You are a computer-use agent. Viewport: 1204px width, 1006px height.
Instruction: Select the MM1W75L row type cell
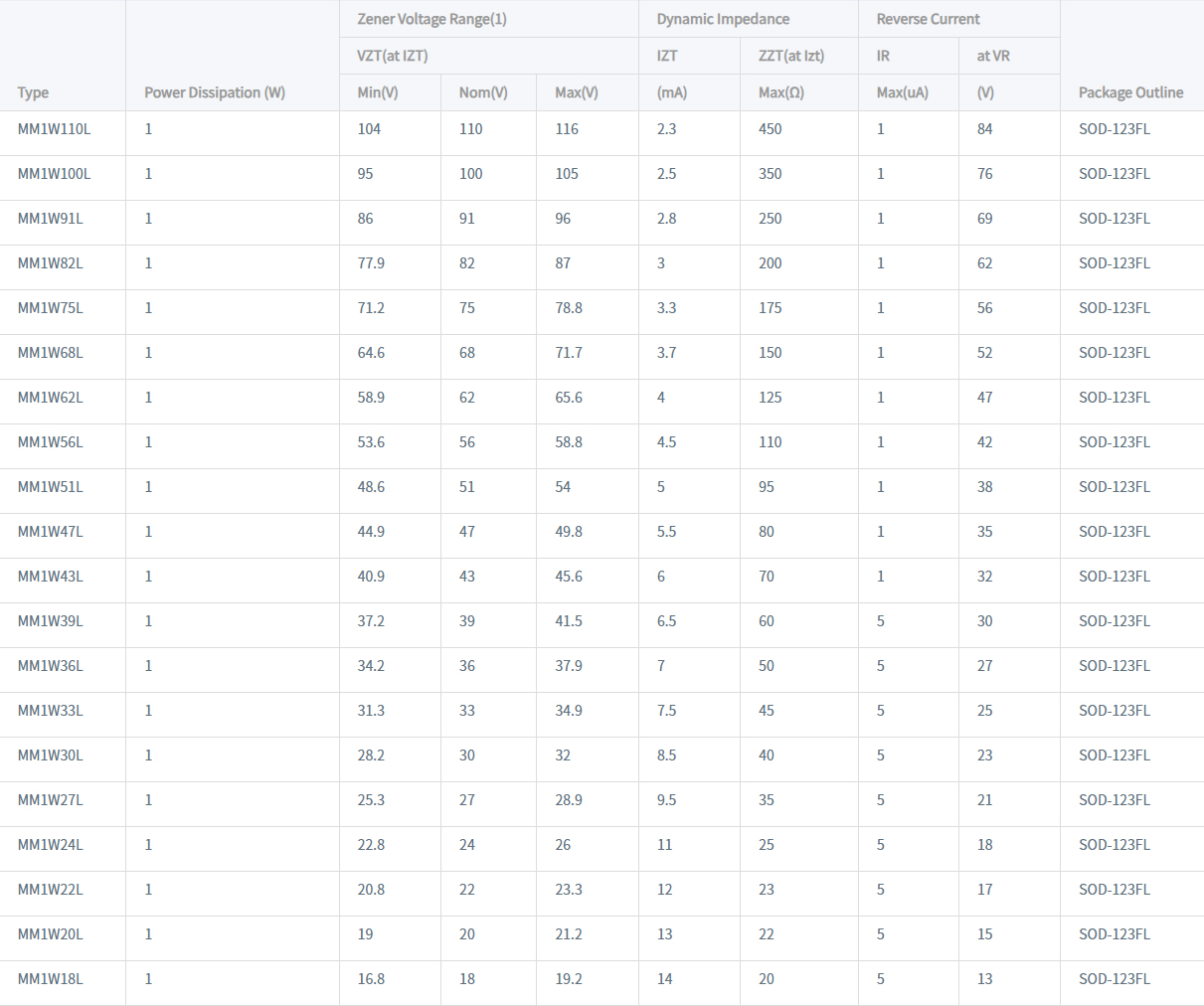[x=51, y=308]
